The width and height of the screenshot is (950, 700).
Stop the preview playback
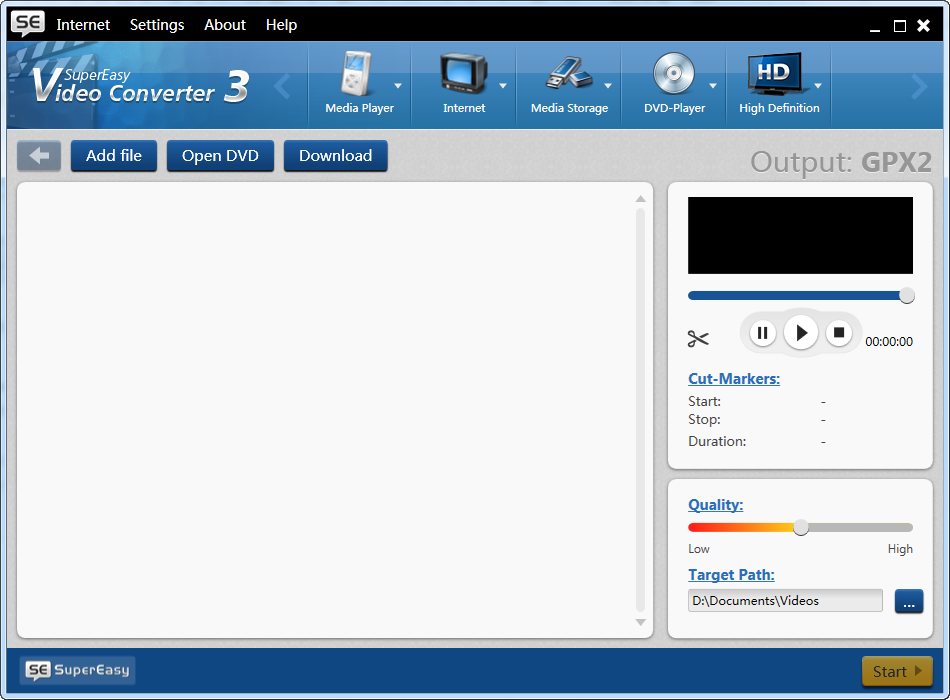(839, 332)
